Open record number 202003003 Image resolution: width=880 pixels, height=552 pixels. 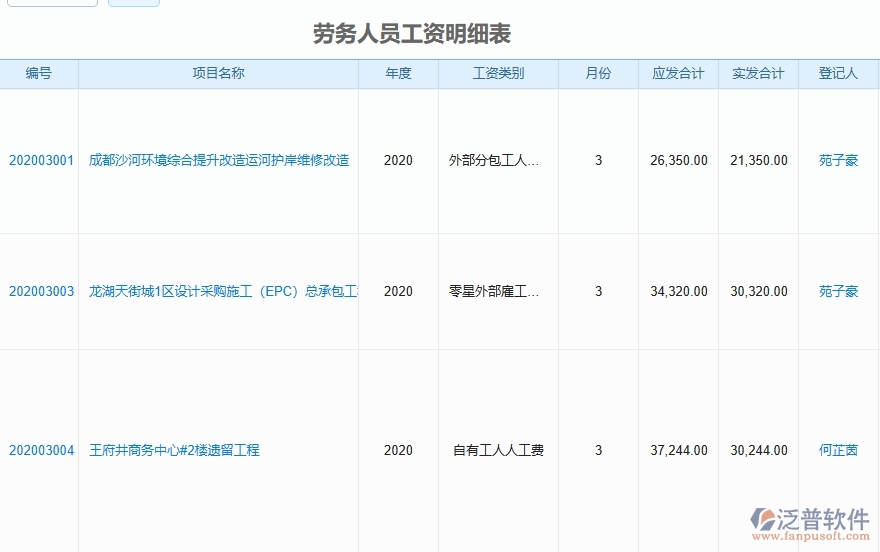(x=41, y=291)
